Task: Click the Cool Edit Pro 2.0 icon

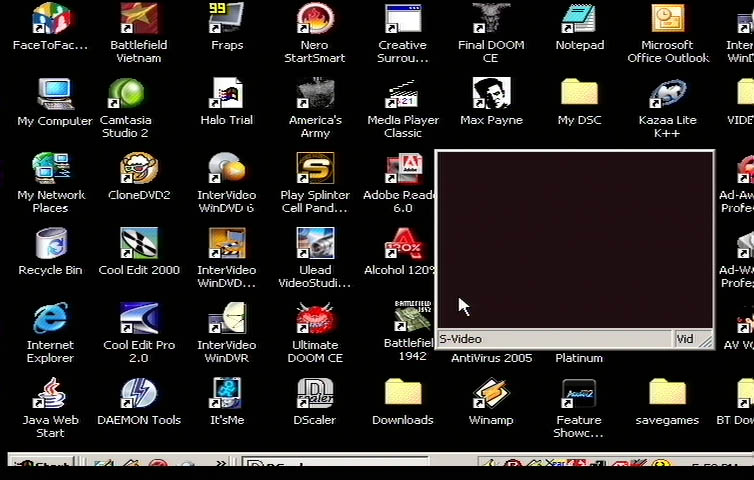Action: point(138,318)
